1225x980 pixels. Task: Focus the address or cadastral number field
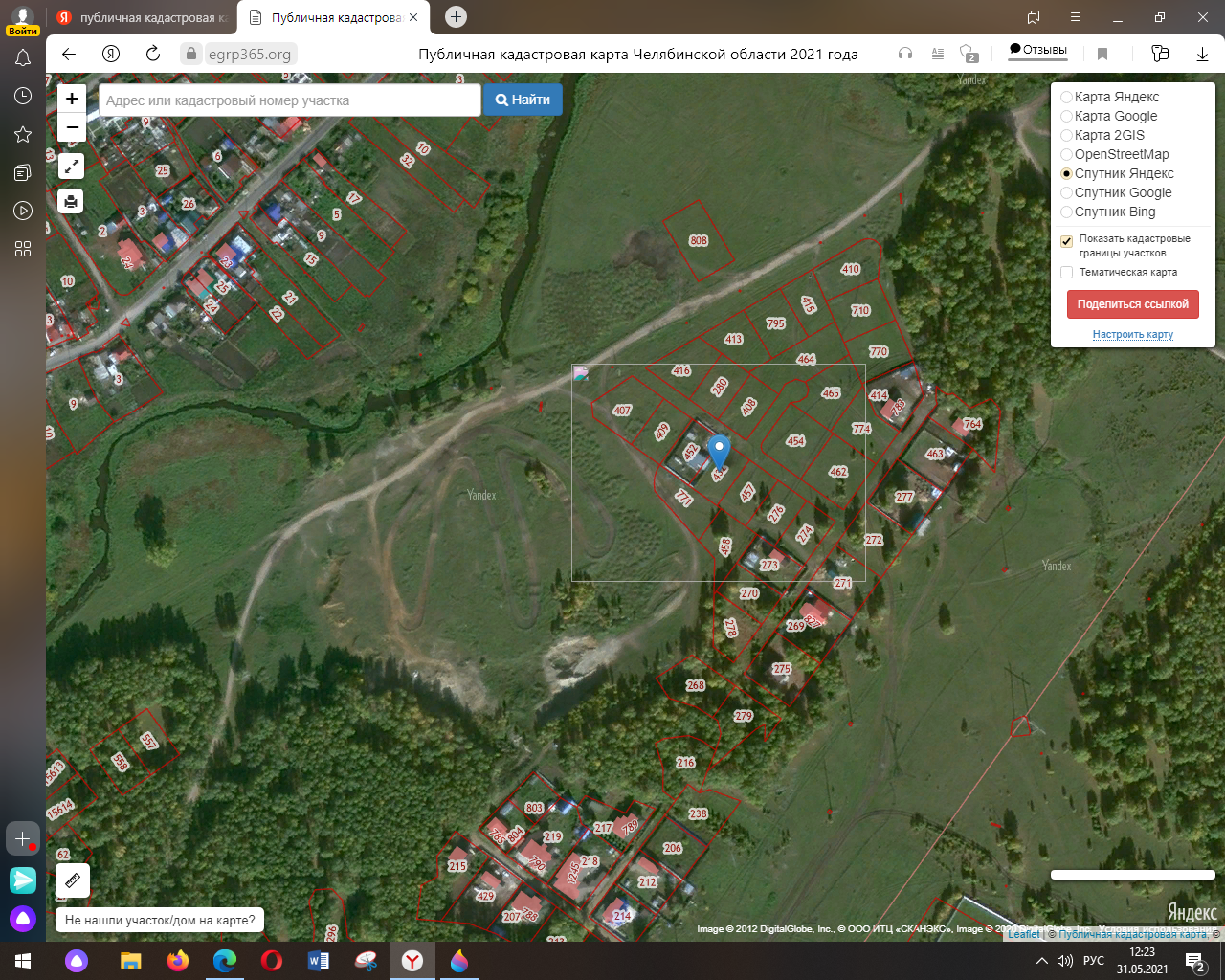(x=290, y=100)
